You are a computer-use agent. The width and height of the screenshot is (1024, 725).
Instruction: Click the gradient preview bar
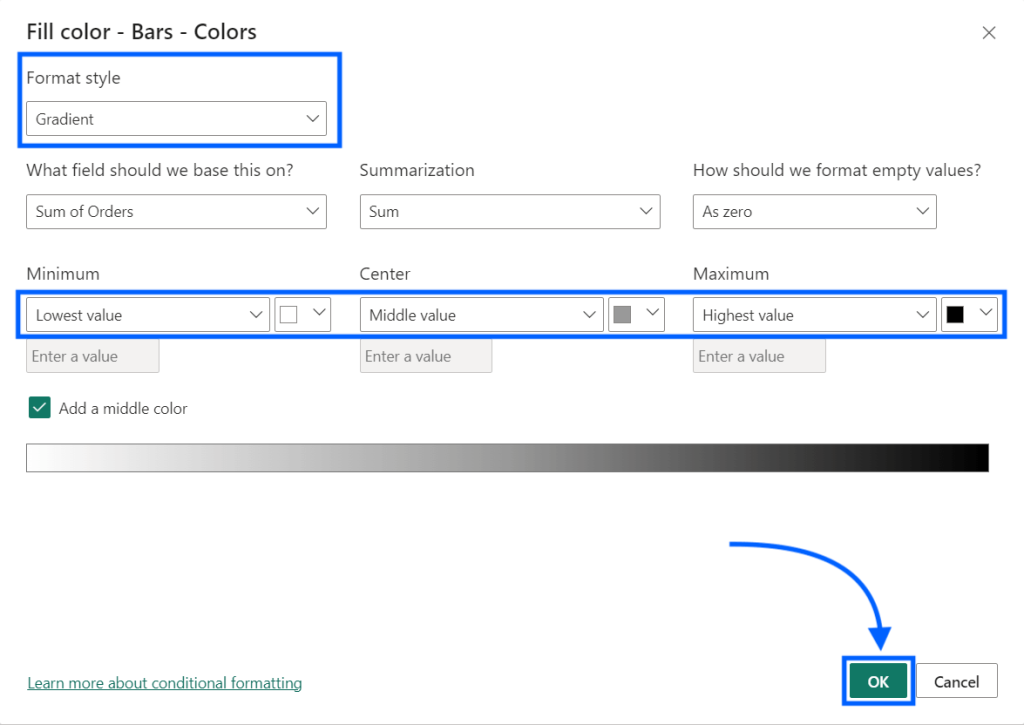(x=507, y=458)
